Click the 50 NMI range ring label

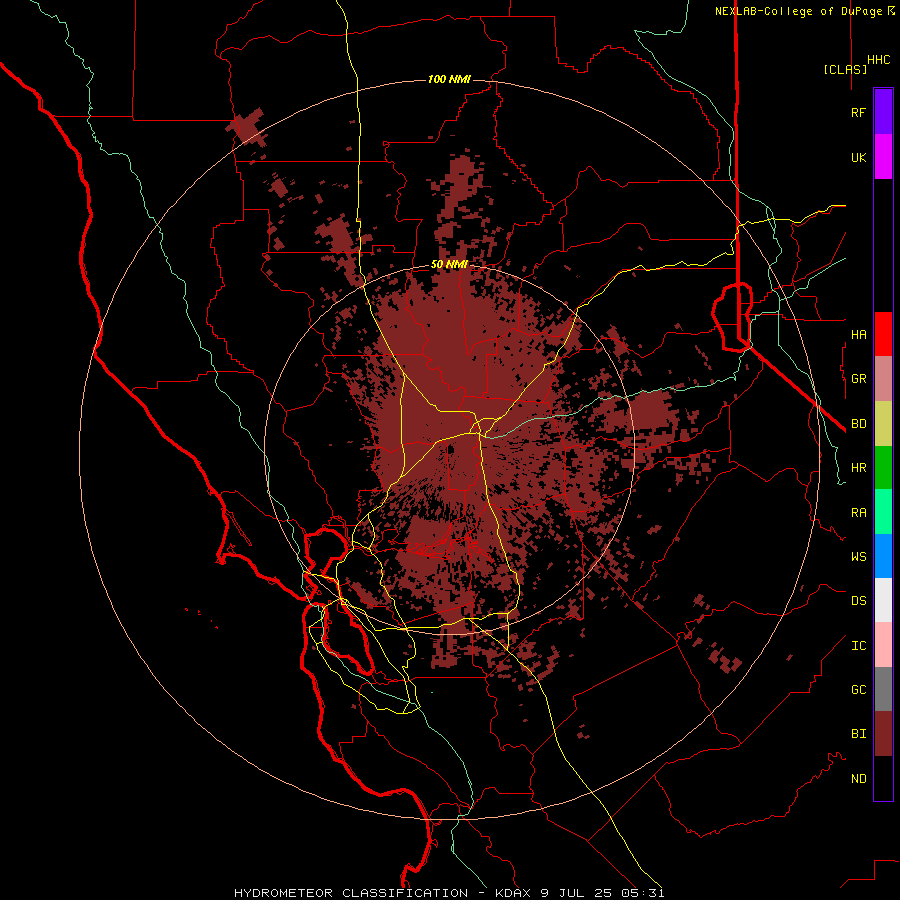coord(449,265)
